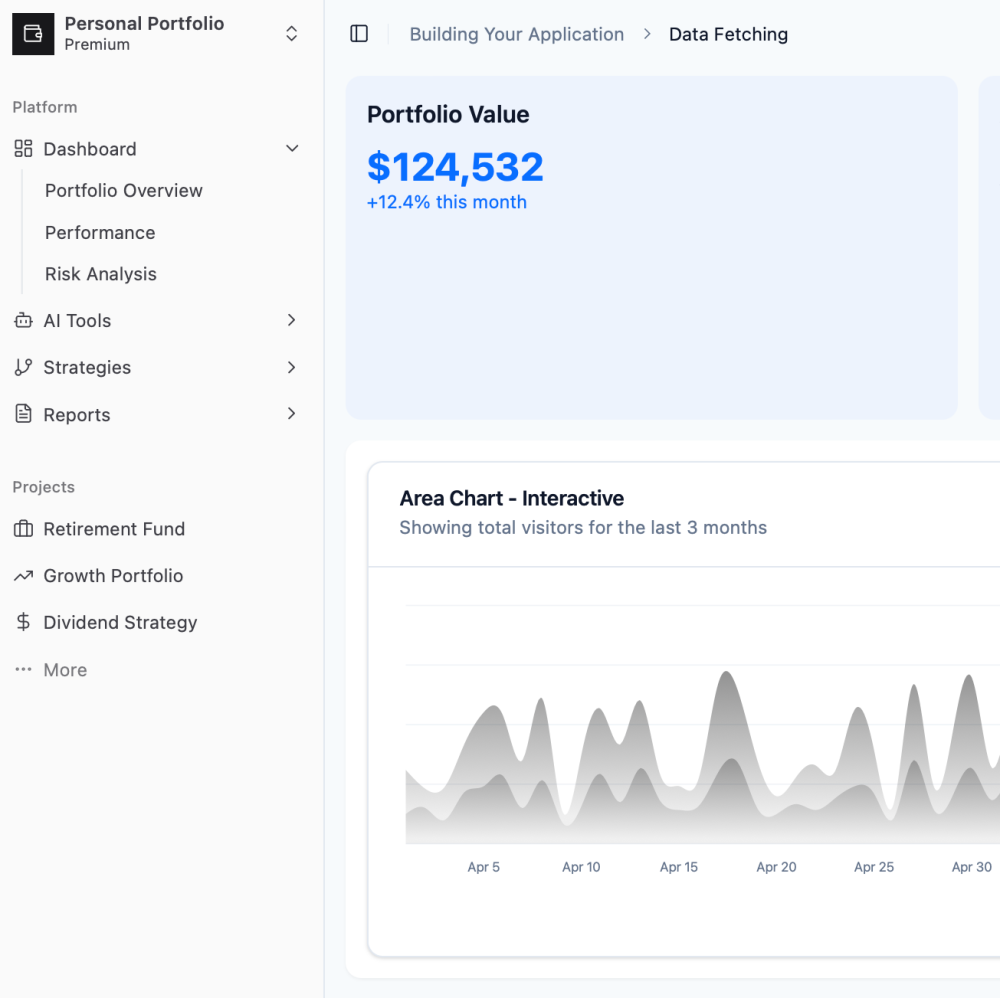1000x998 pixels.
Task: Go to Risk Analysis page
Action: (x=101, y=275)
